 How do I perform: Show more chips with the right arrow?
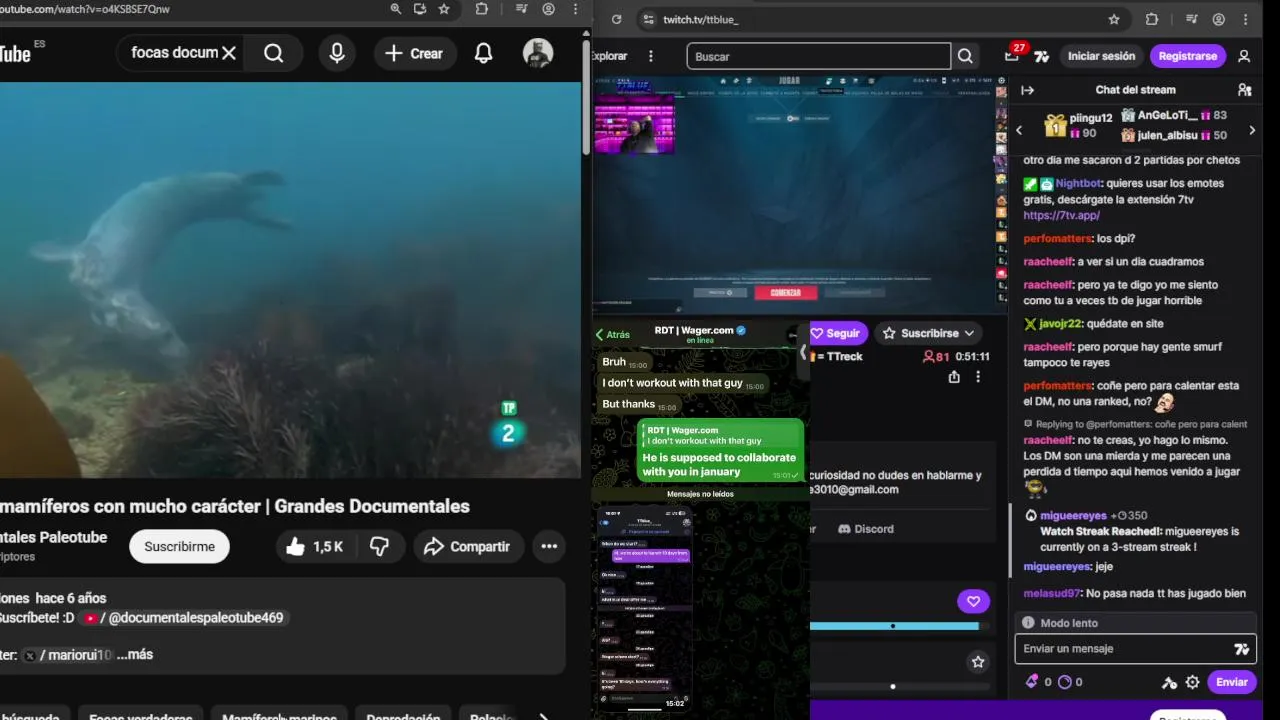(543, 716)
